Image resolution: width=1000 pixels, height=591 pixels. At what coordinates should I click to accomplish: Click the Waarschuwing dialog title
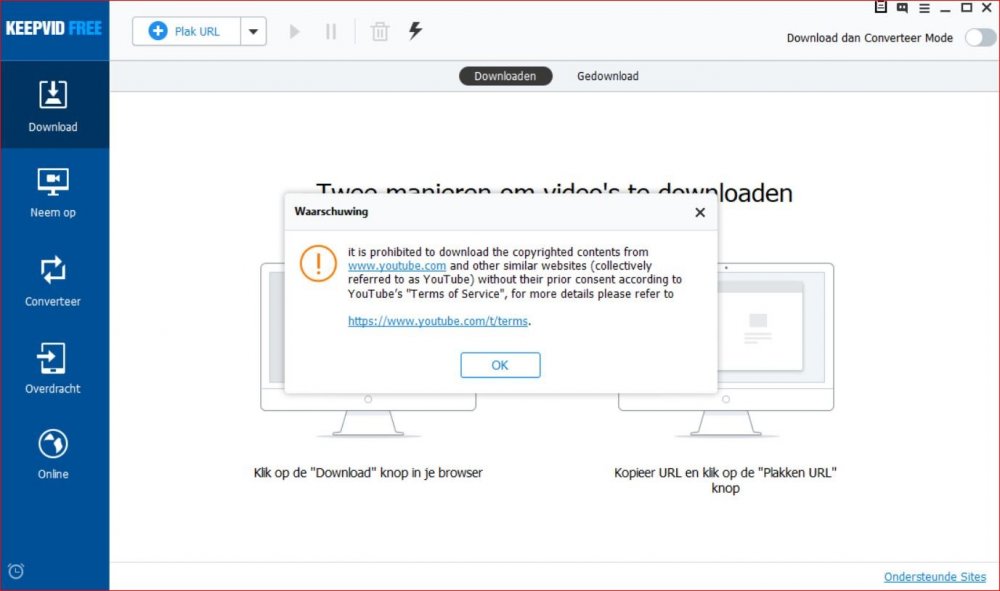[x=331, y=211]
